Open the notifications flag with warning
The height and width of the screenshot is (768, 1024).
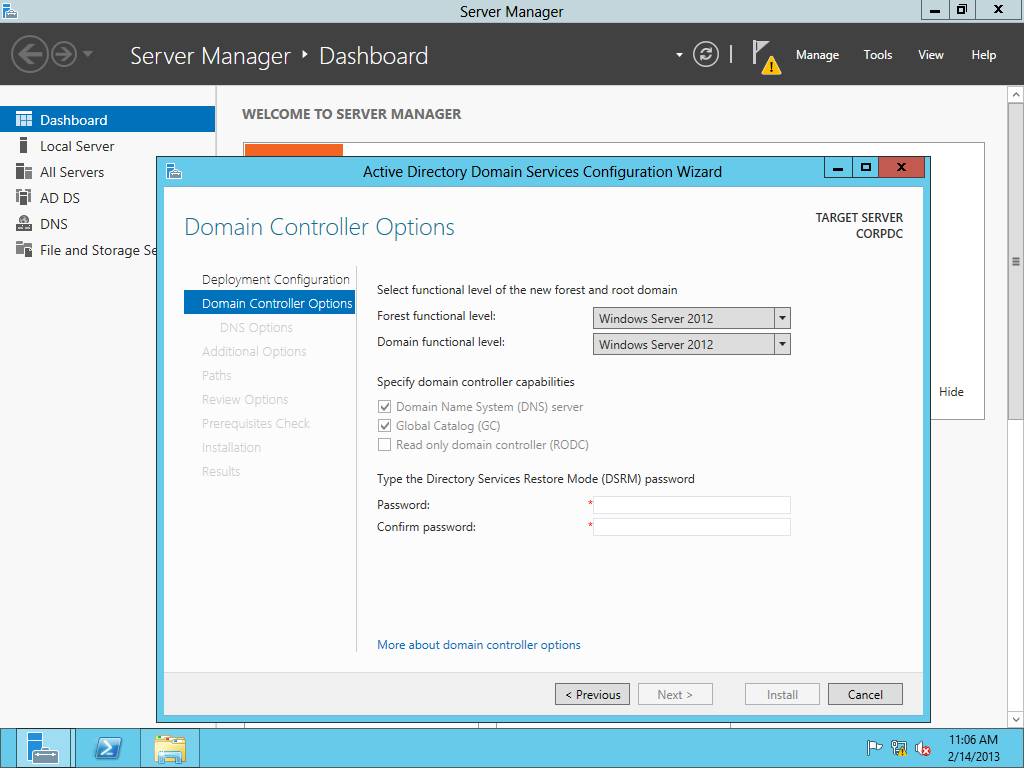pos(764,56)
